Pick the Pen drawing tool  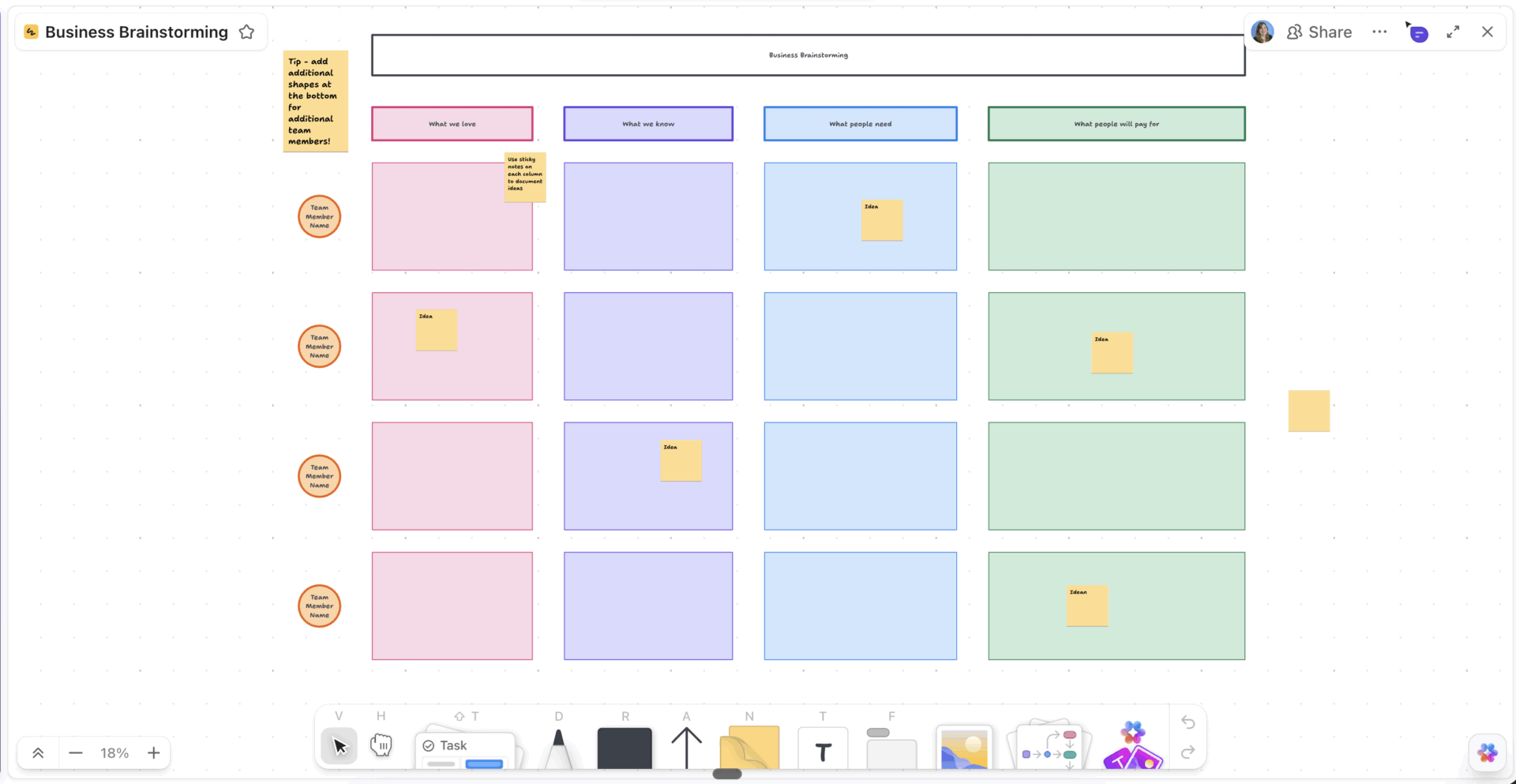point(558,748)
